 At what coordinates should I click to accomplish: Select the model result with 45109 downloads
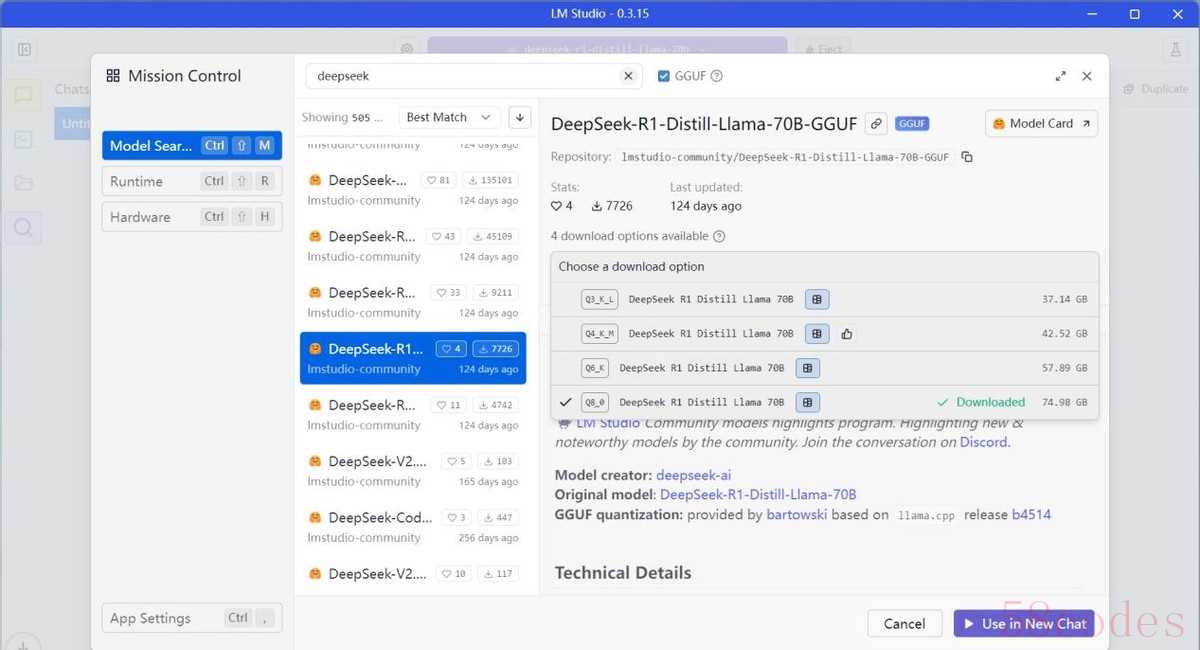click(x=413, y=246)
